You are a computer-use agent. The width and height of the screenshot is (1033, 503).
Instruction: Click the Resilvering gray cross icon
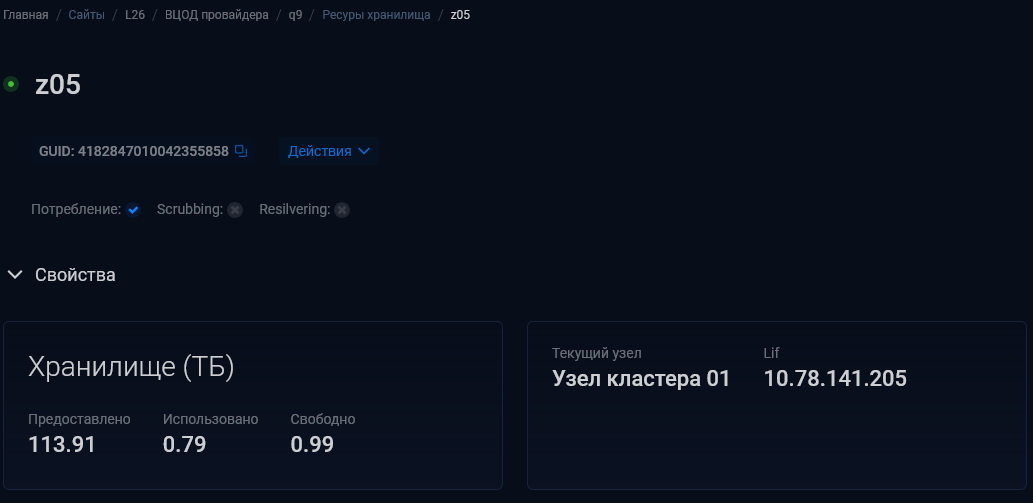point(341,210)
